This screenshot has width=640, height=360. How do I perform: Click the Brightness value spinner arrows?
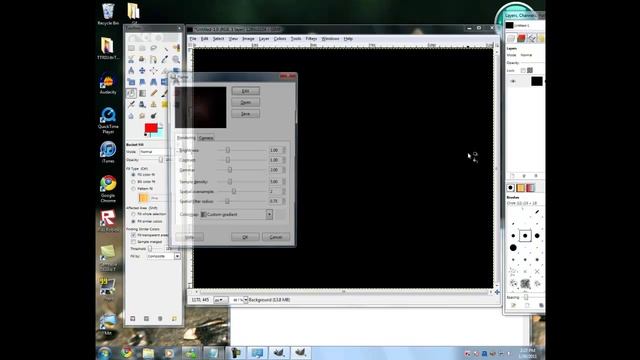284,150
